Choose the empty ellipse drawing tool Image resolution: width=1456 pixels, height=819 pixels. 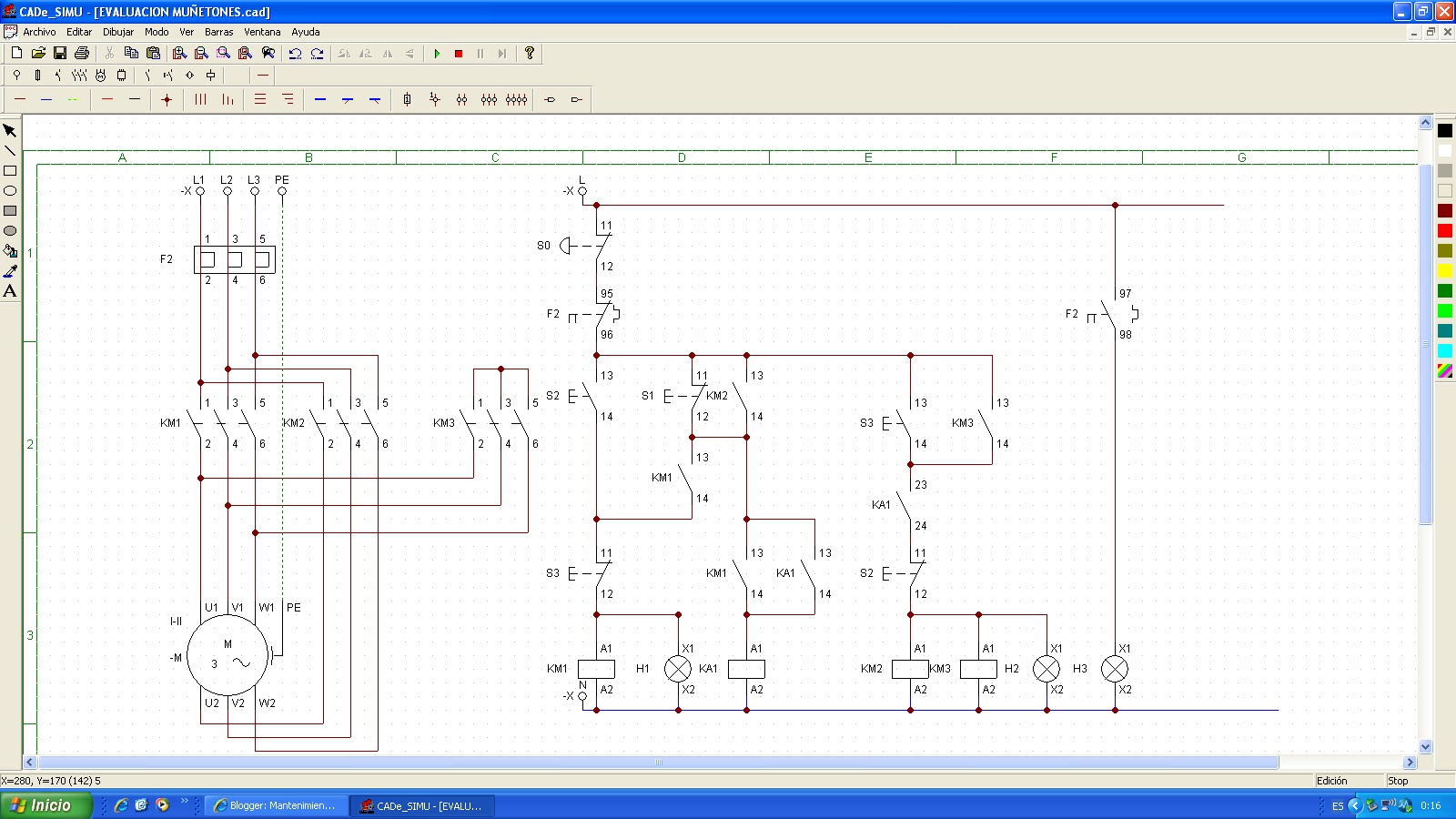coord(10,191)
